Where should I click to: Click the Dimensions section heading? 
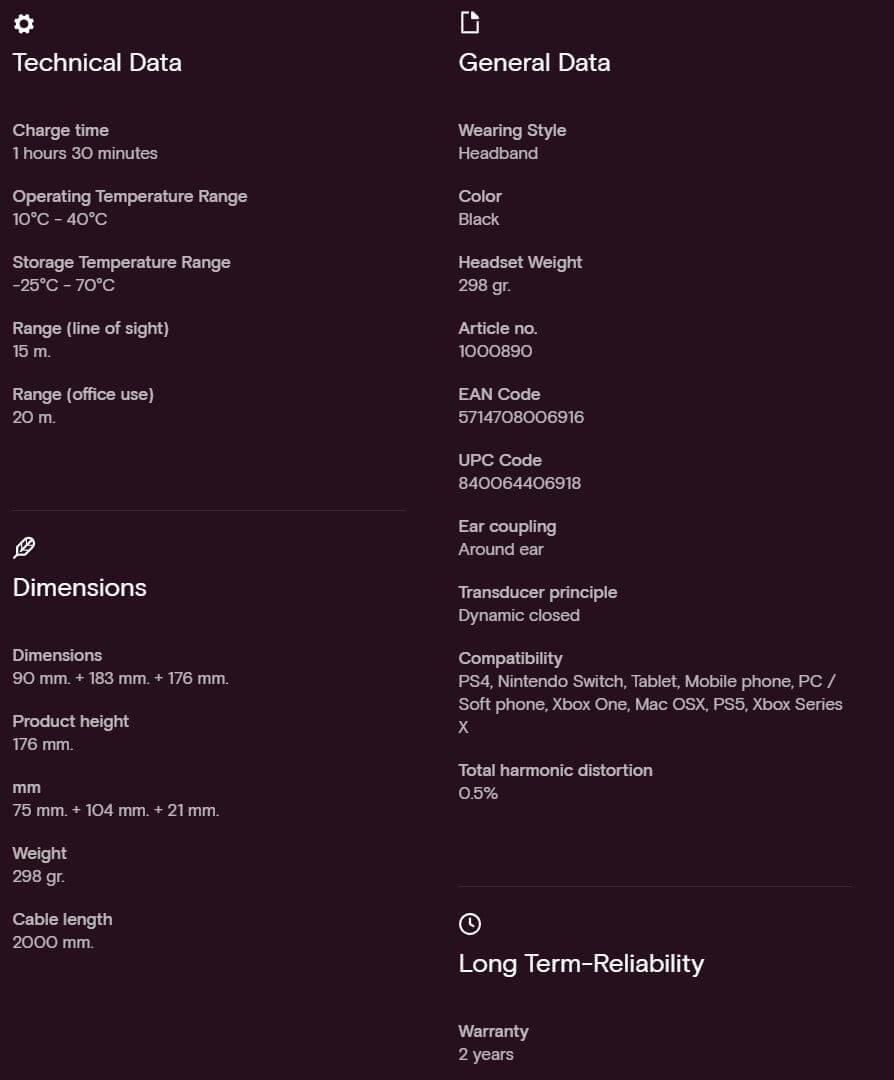pyautogui.click(x=80, y=588)
